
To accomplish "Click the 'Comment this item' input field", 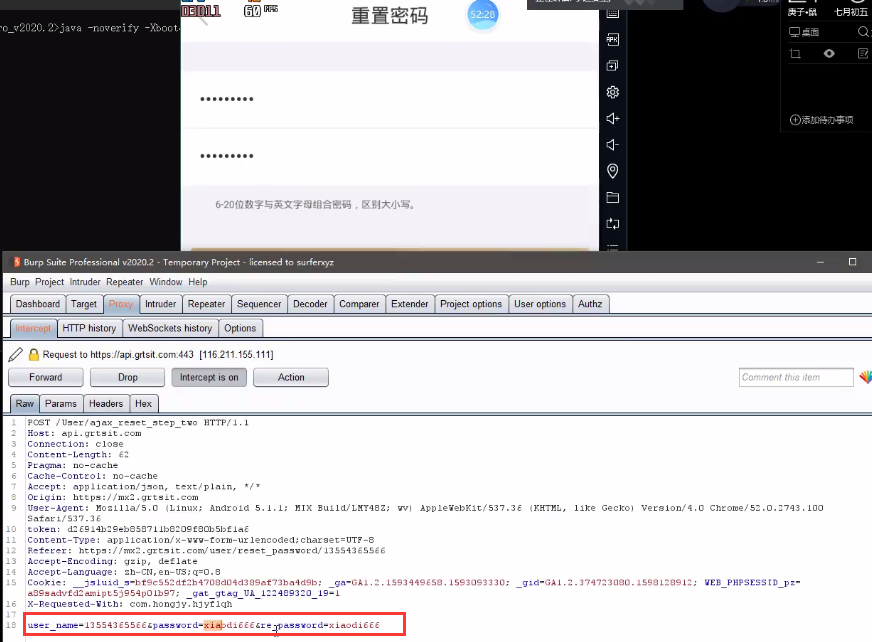I will (795, 377).
